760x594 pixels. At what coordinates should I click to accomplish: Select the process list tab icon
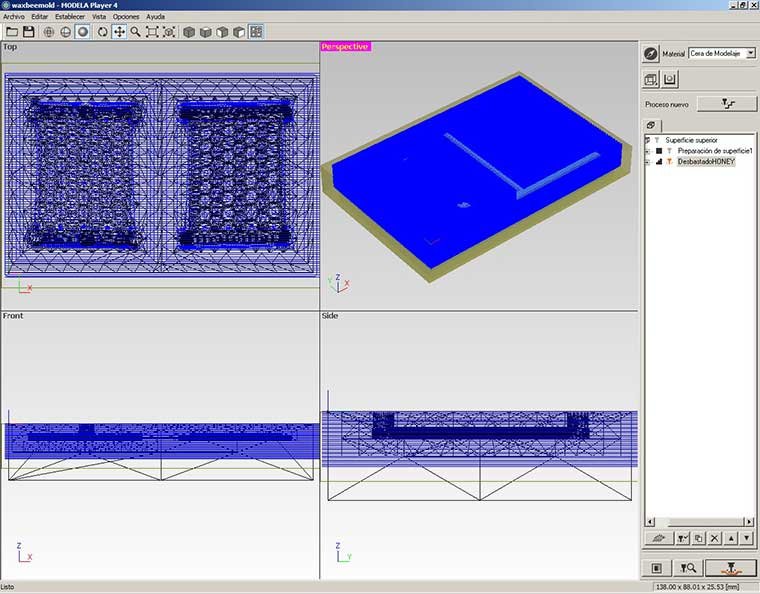pos(651,125)
